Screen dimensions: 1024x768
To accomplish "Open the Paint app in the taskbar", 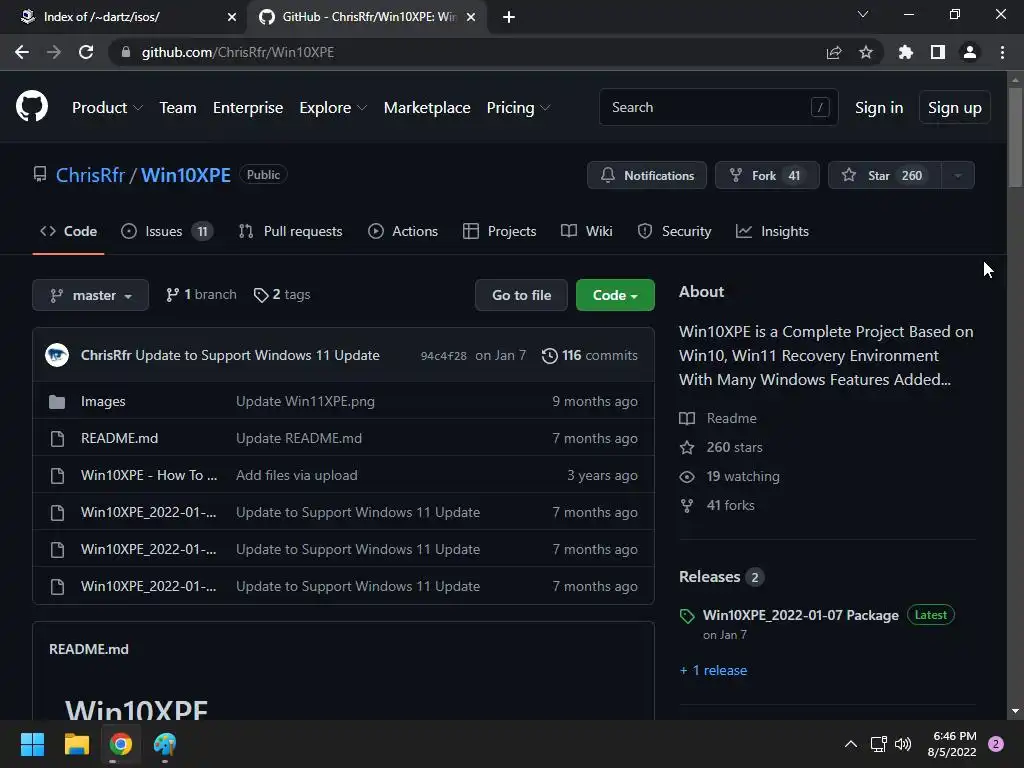I will click(x=165, y=744).
